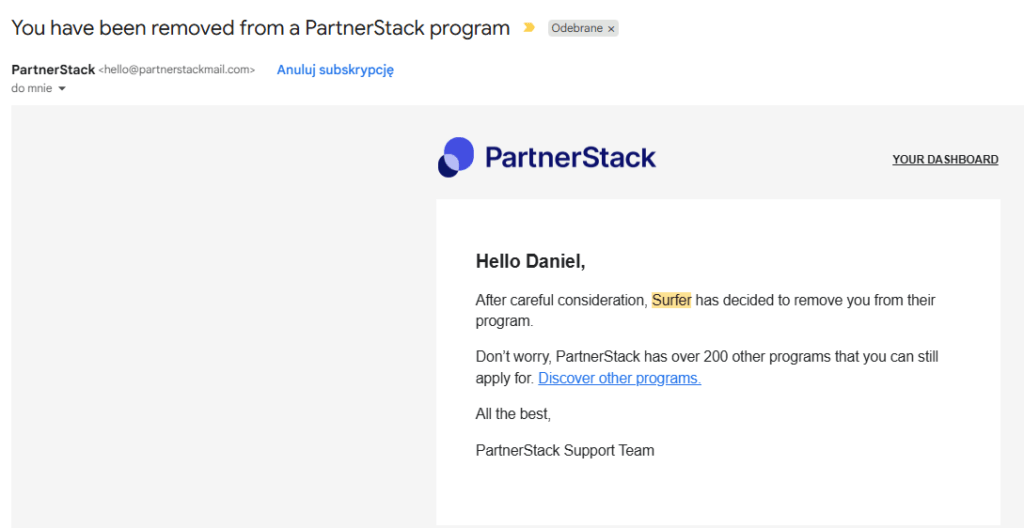Click the 'Anuluj subskrypcję' unsubscribe link
1024x528 pixels.
pos(335,70)
